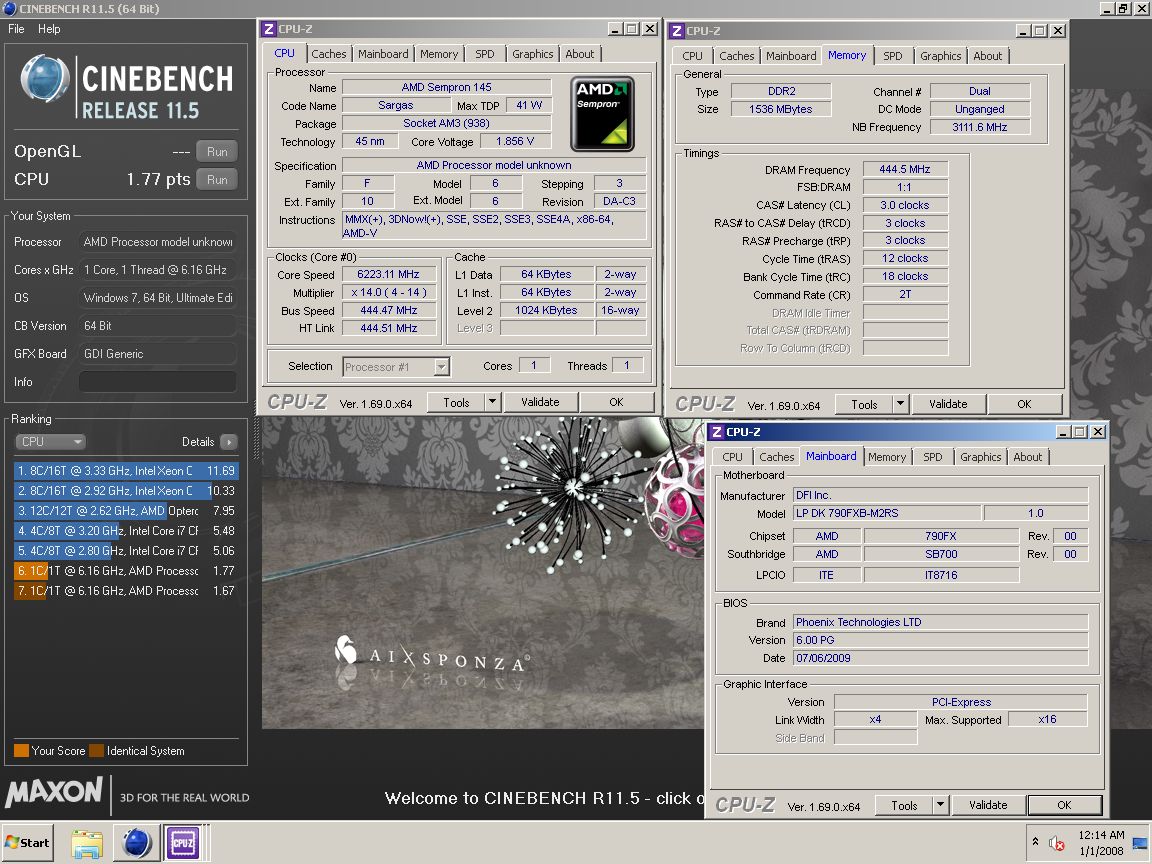Select ranking row 7 scoring 1.67
The height and width of the screenshot is (864, 1152).
click(126, 591)
